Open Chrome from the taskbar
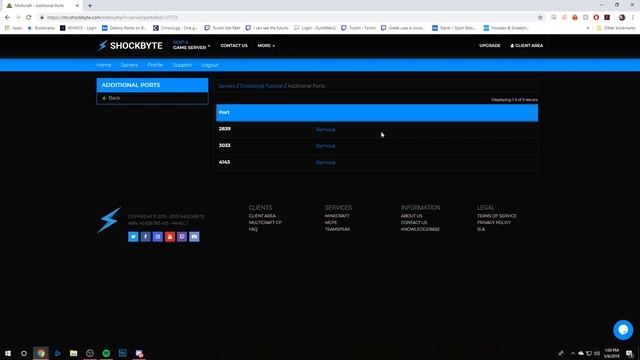 [x=41, y=353]
